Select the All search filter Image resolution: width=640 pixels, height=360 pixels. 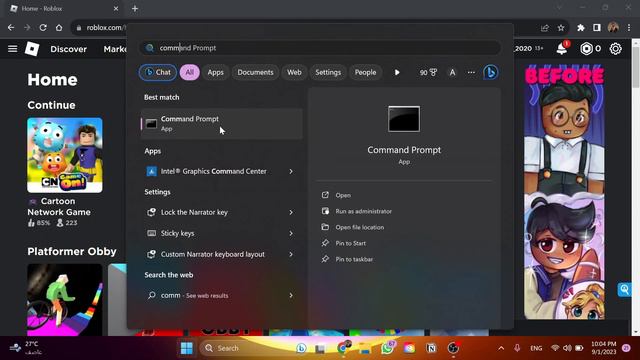click(x=189, y=72)
